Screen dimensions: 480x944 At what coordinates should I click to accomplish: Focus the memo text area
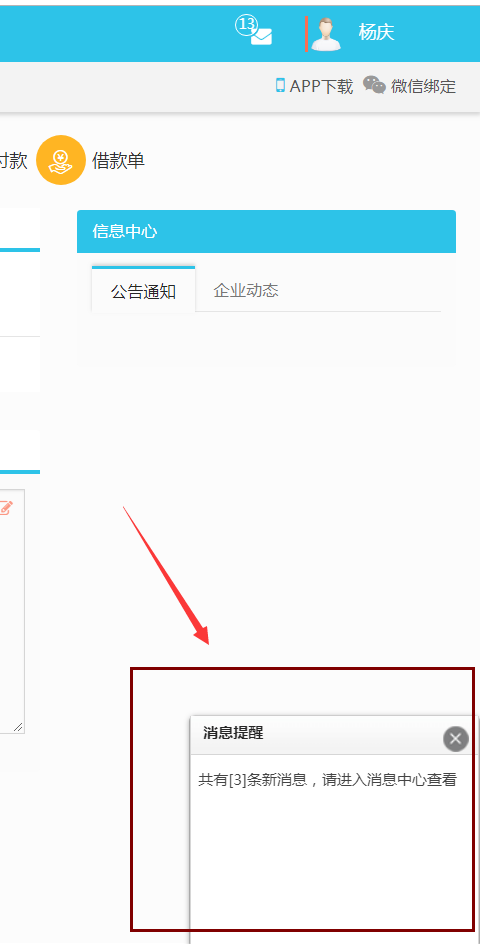12,610
